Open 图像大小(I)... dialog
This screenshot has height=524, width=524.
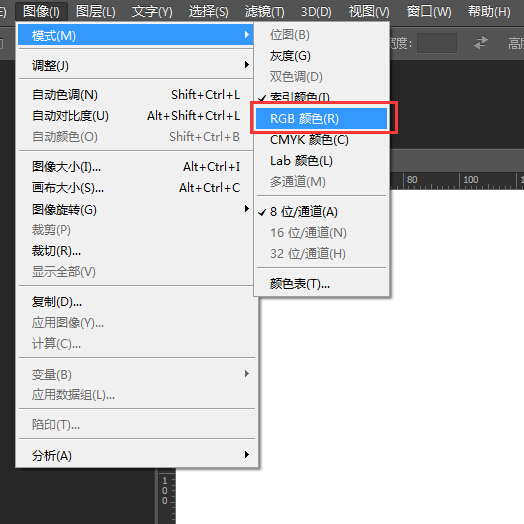[136, 166]
